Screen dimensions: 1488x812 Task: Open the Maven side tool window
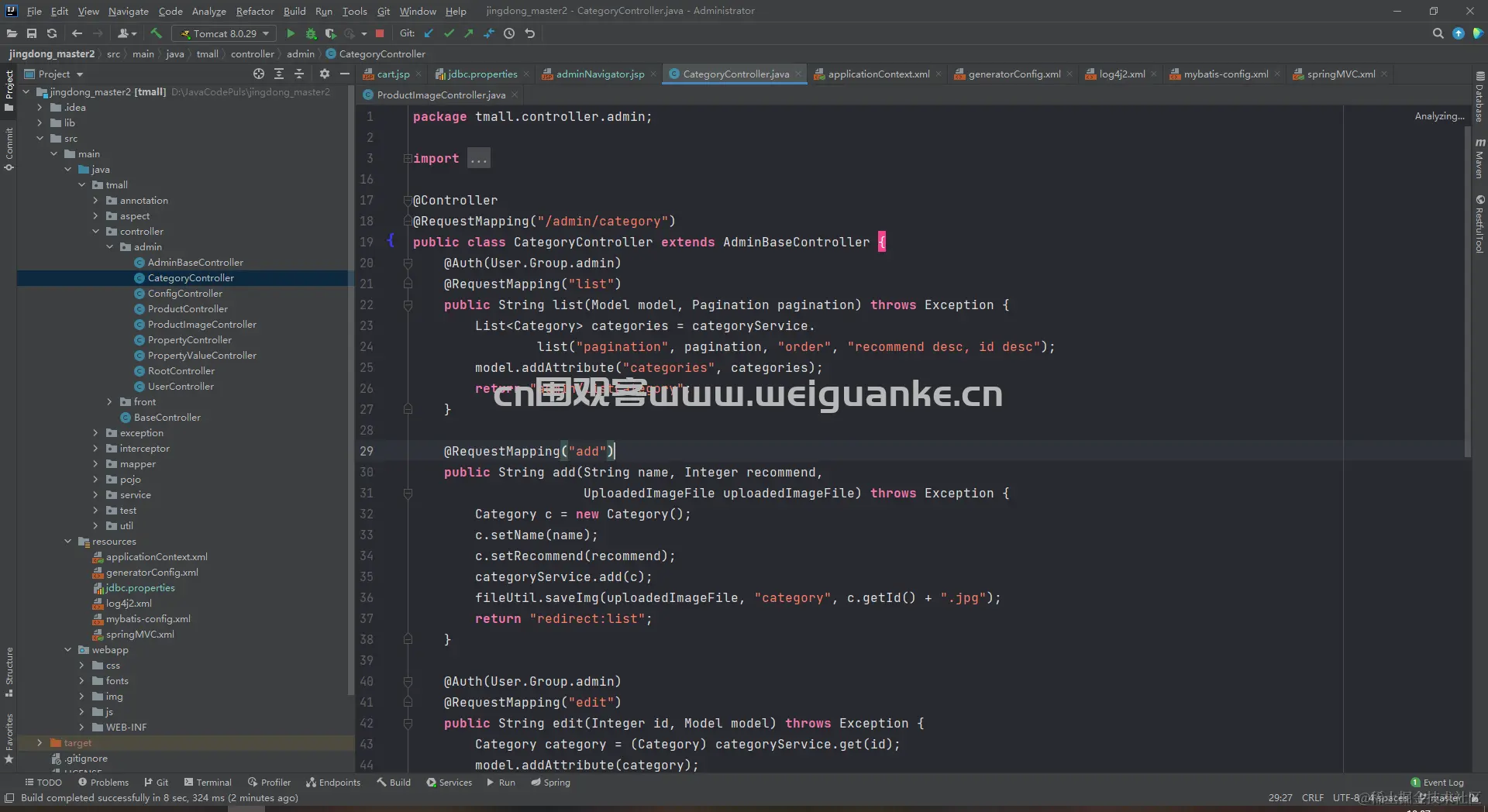[x=1479, y=158]
